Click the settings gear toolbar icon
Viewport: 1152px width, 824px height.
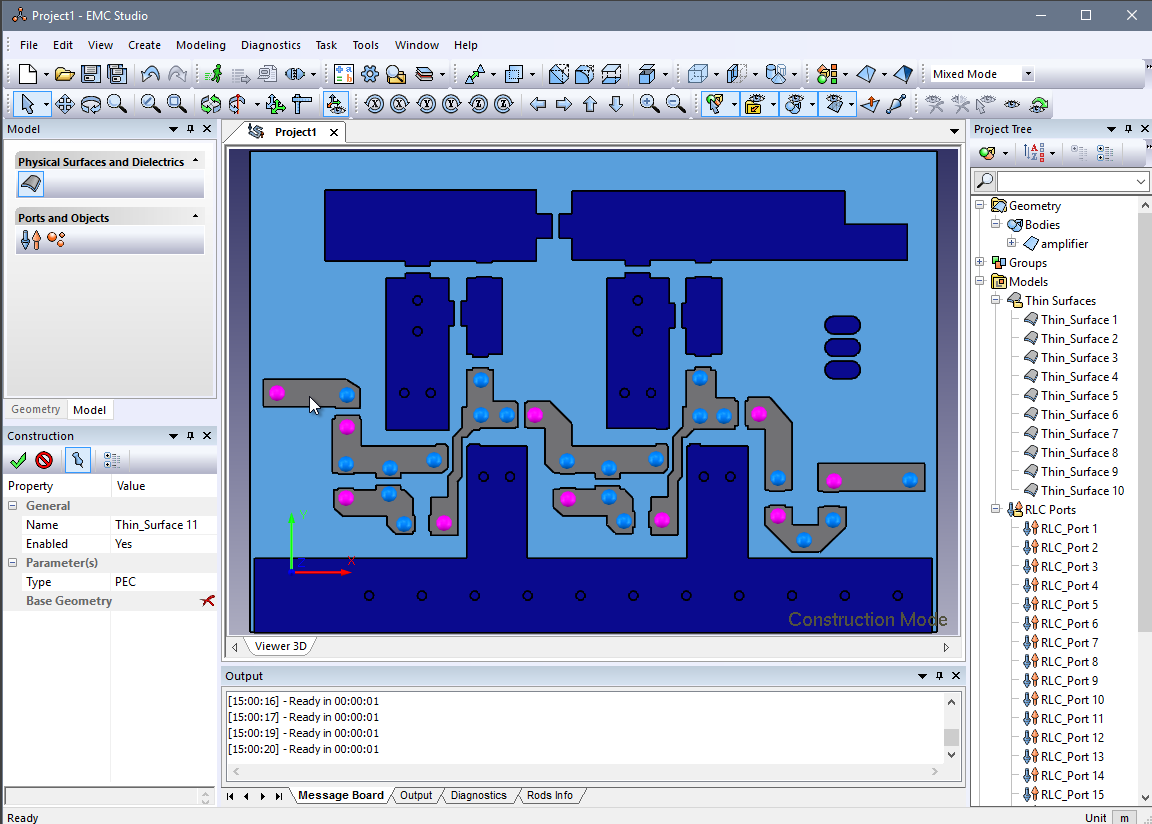[370, 74]
